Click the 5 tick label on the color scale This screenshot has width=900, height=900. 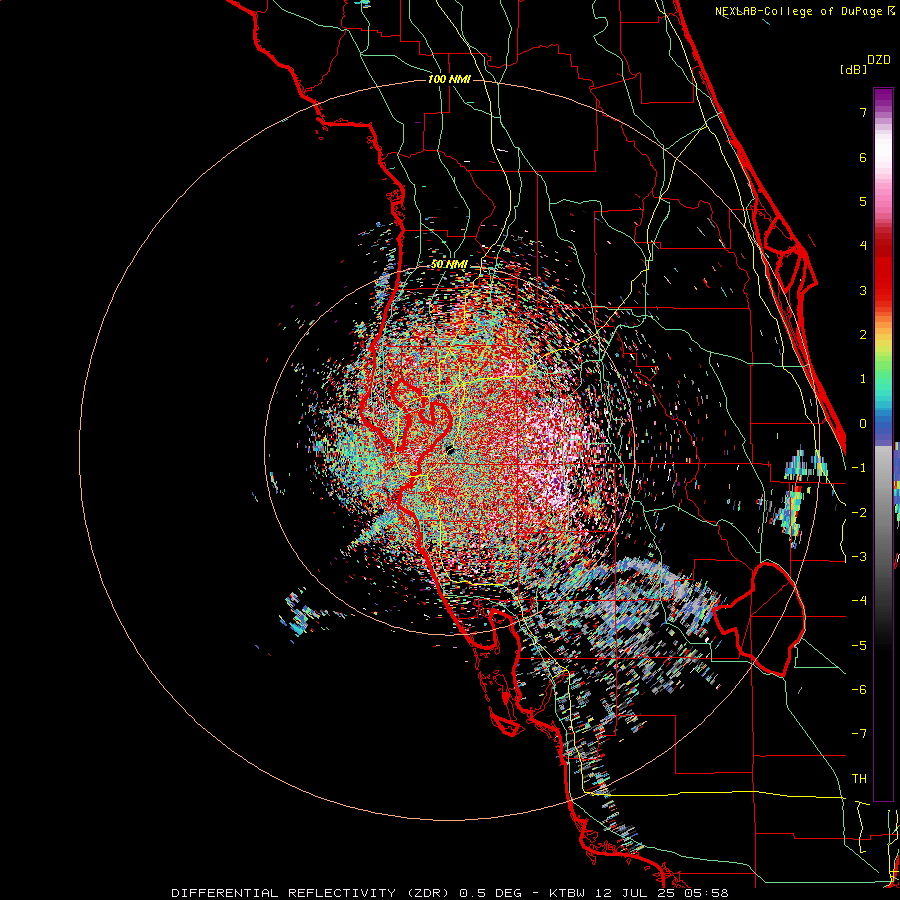[x=863, y=201]
